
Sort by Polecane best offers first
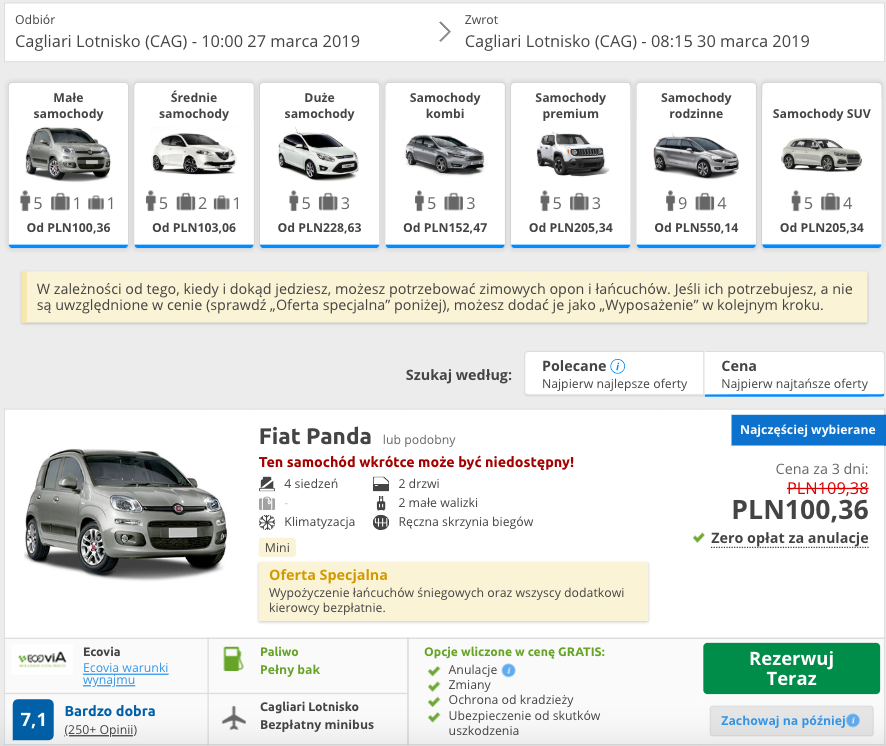(614, 374)
